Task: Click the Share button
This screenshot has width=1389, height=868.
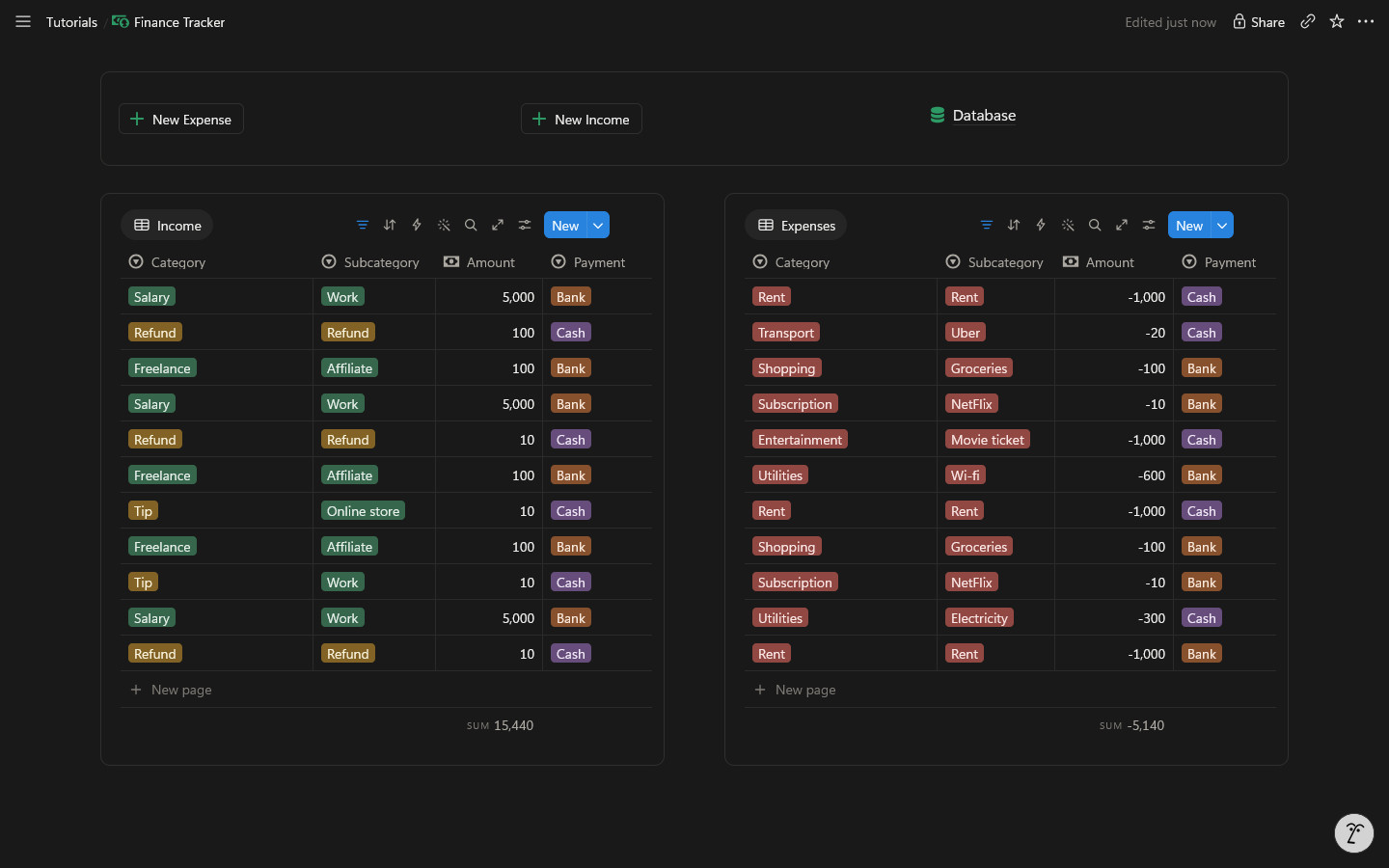Action: [1259, 21]
